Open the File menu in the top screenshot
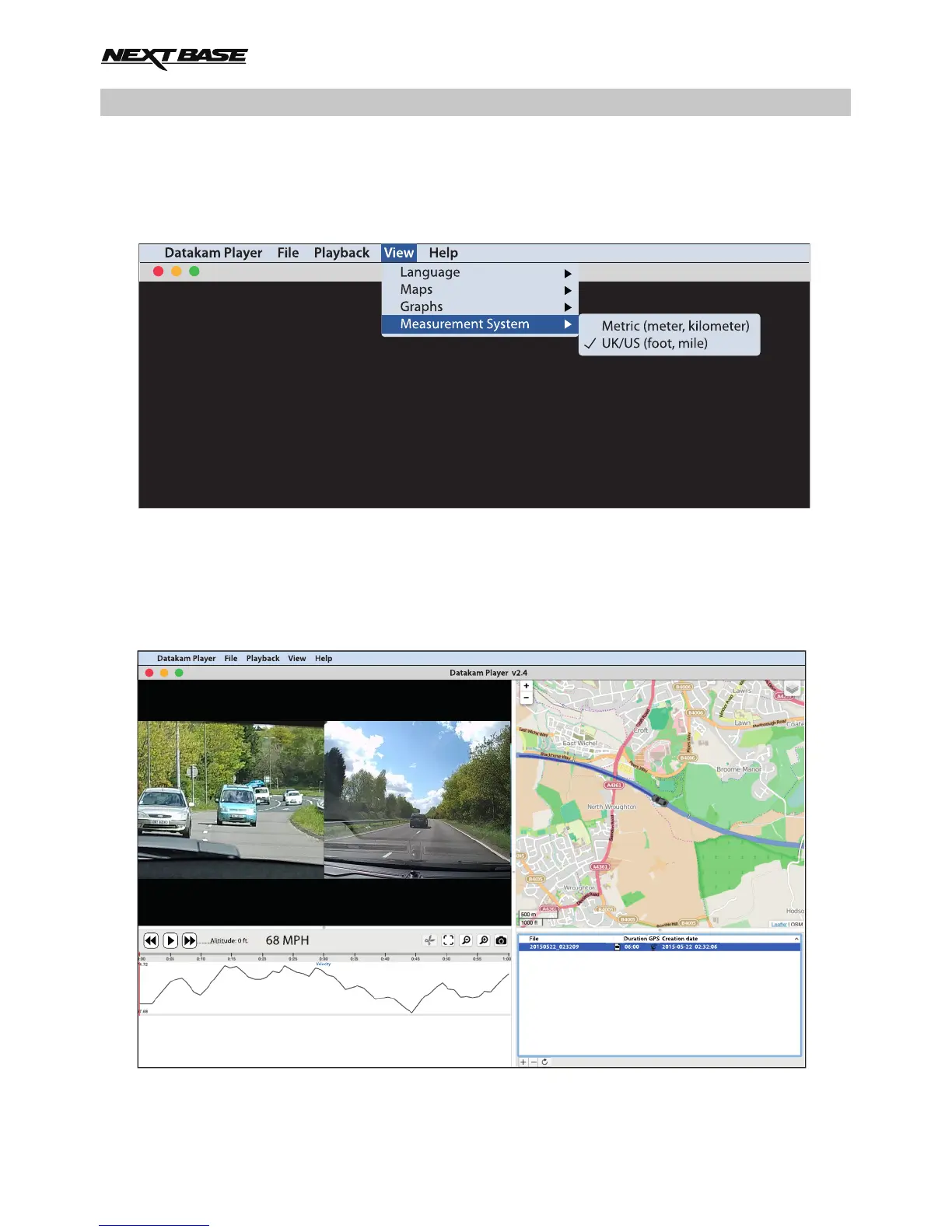The width and height of the screenshot is (952, 1232). coord(288,253)
